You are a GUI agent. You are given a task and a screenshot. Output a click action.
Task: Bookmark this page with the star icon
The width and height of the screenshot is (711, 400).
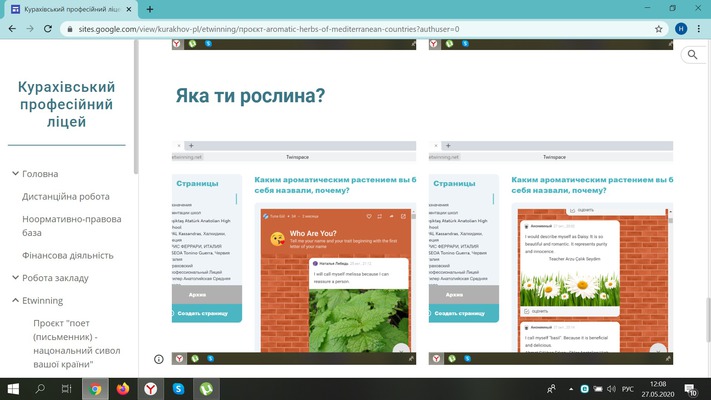tap(657, 29)
